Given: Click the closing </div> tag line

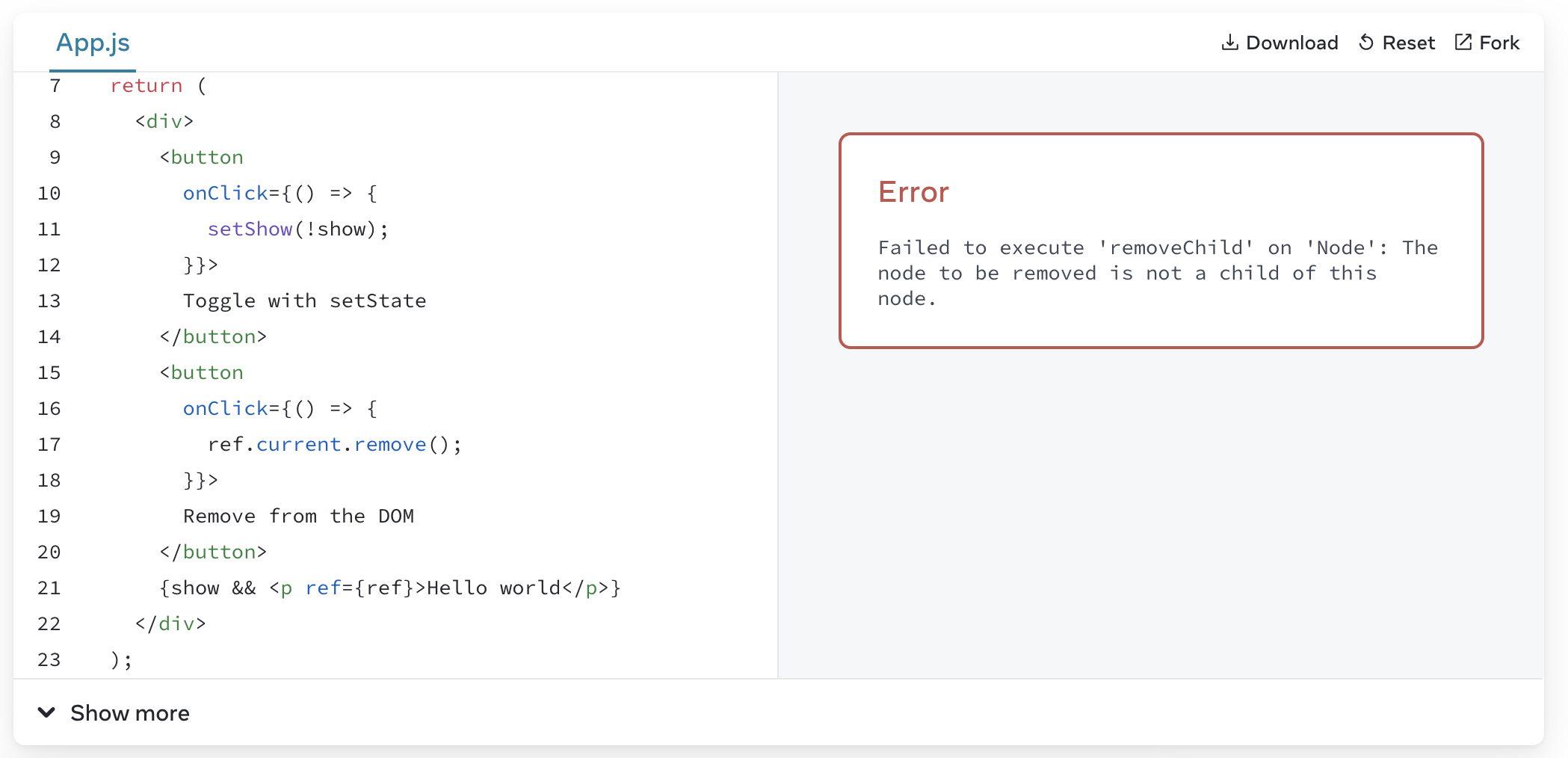Looking at the screenshot, I should (170, 623).
